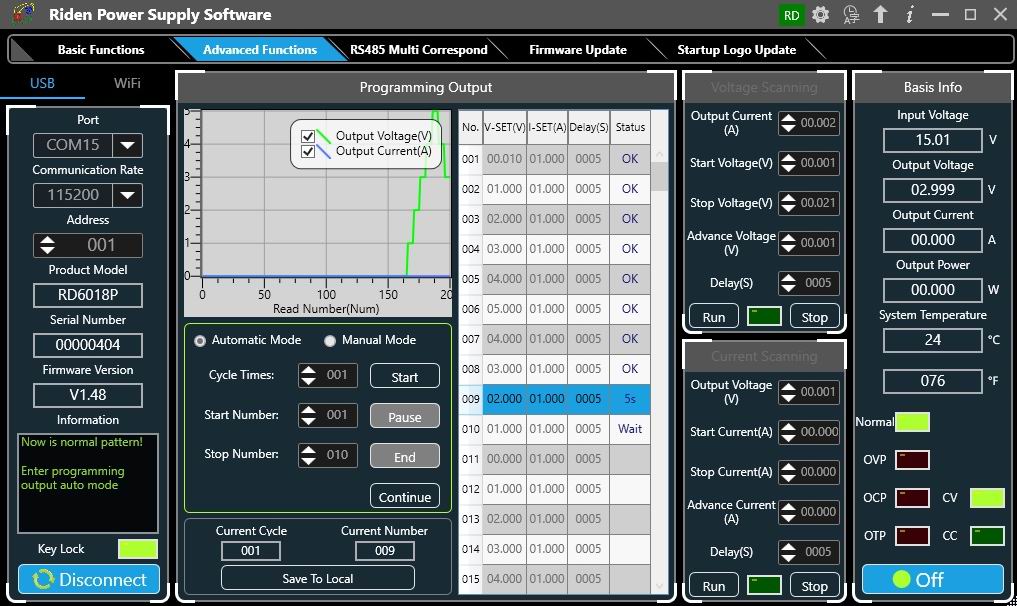
Task: Open settings via the gear icon
Action: coord(821,15)
